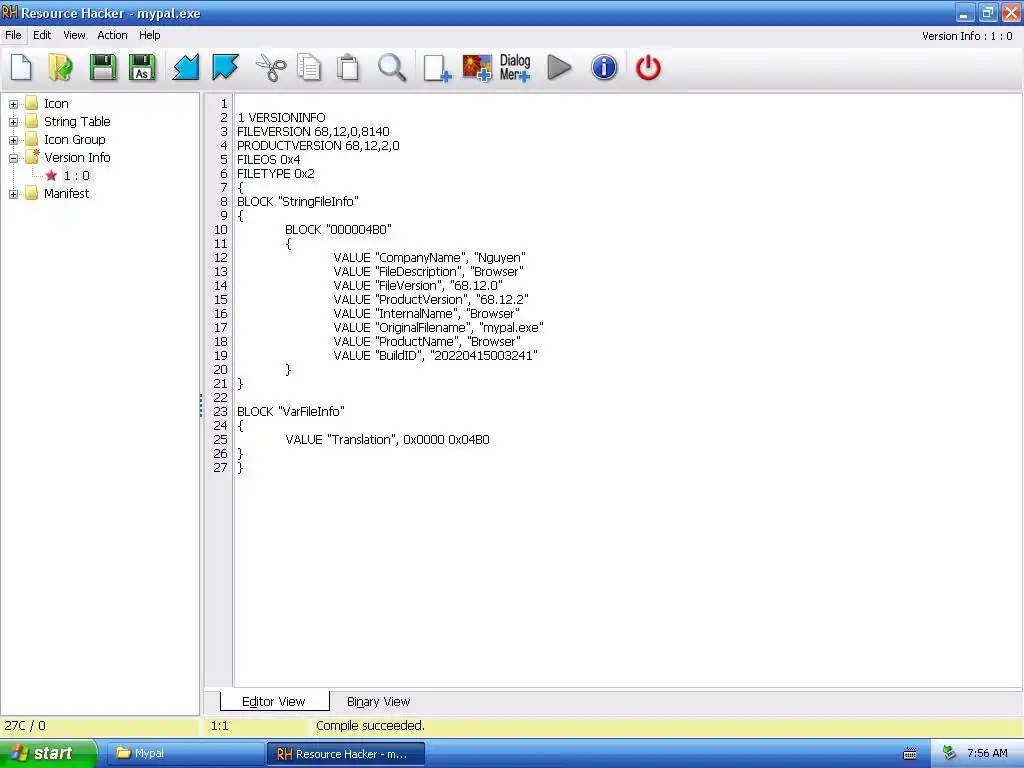
Task: Expand the Icon Group tree node
Action: (x=13, y=140)
